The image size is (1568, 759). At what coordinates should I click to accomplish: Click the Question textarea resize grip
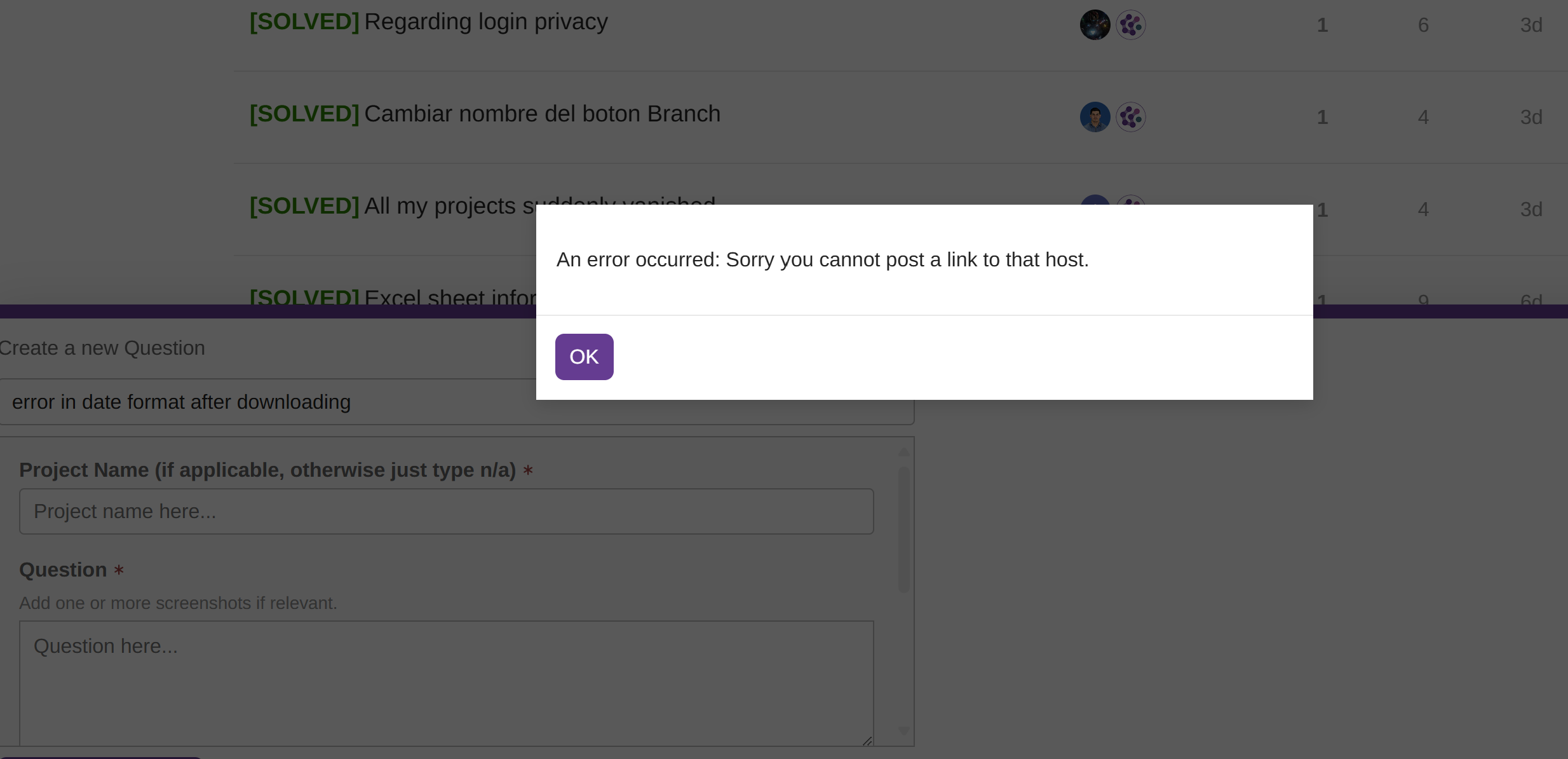pyautogui.click(x=867, y=741)
